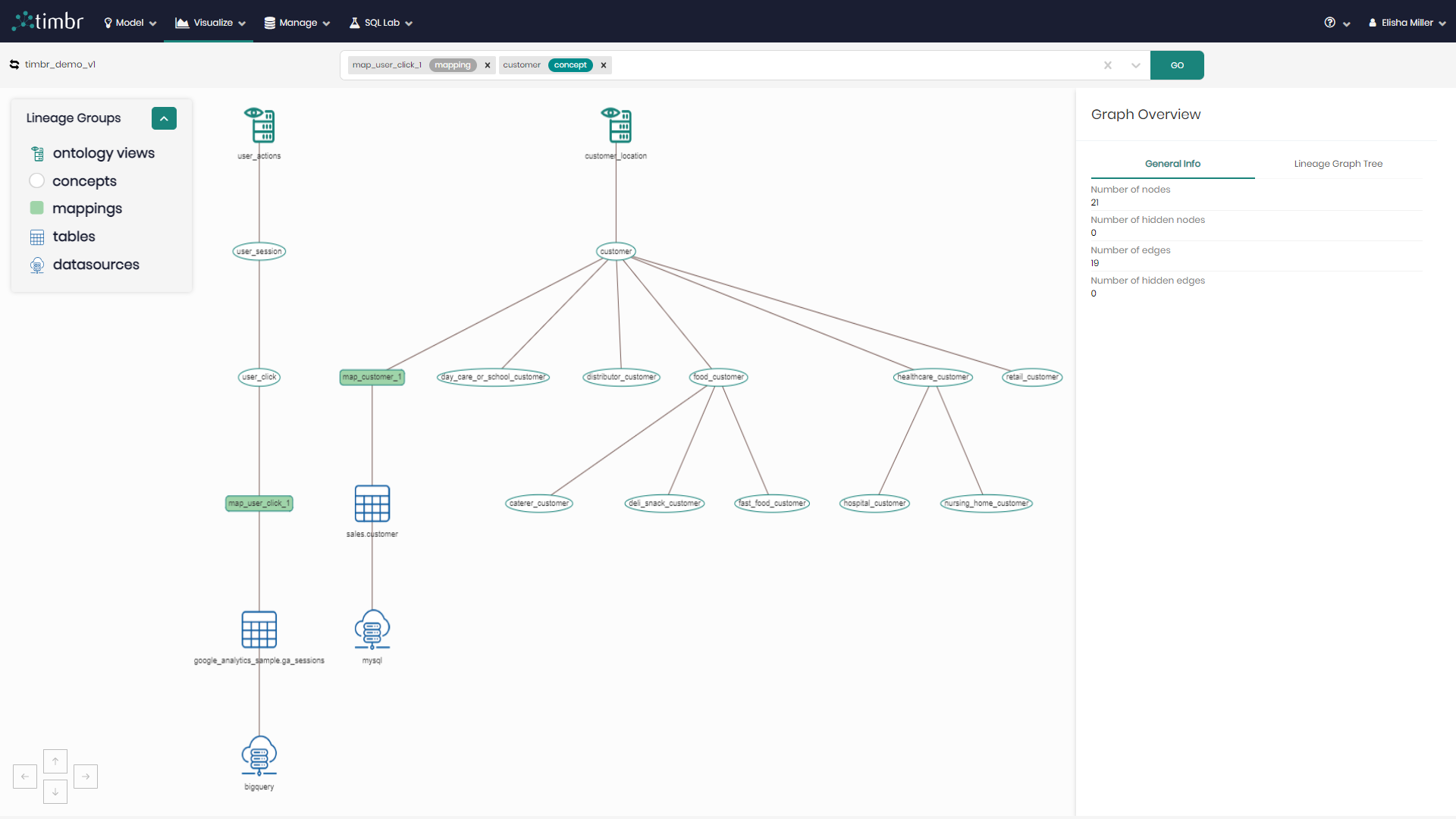
Task: Remove the map_user_click_1 mapping filter tag
Action: point(488,65)
